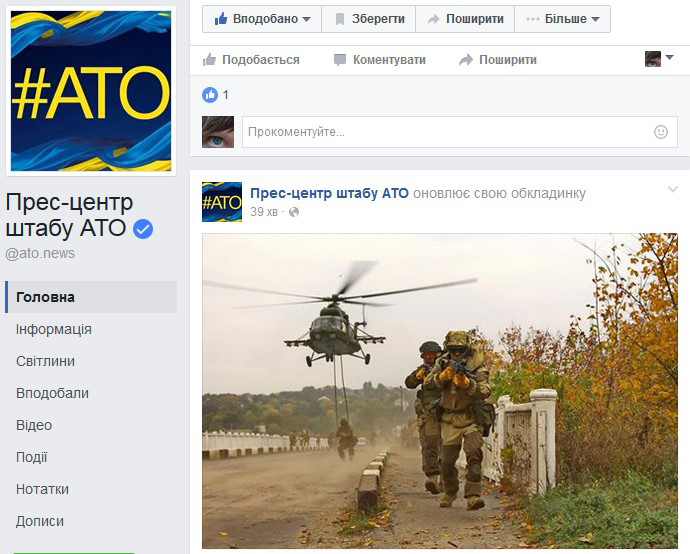Select Інформація in the sidebar
This screenshot has height=554, width=690.
coord(54,329)
